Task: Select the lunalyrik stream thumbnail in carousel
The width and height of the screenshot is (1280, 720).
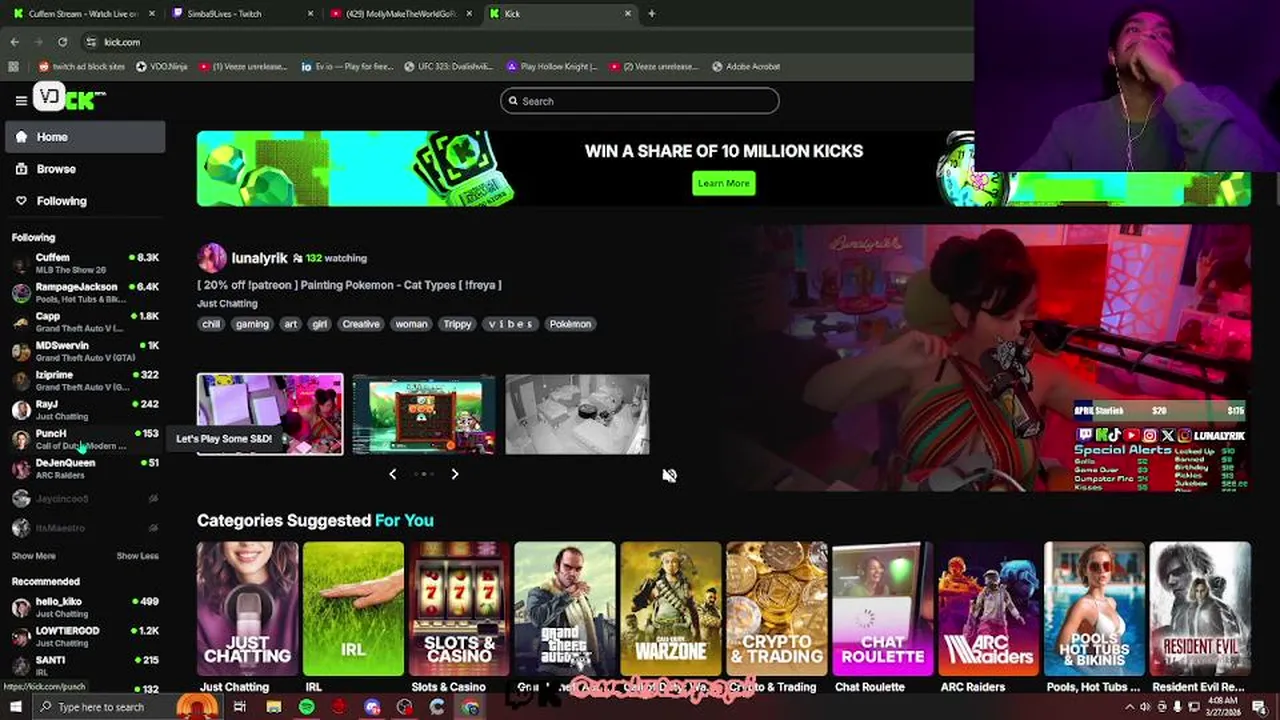Action: click(x=270, y=414)
